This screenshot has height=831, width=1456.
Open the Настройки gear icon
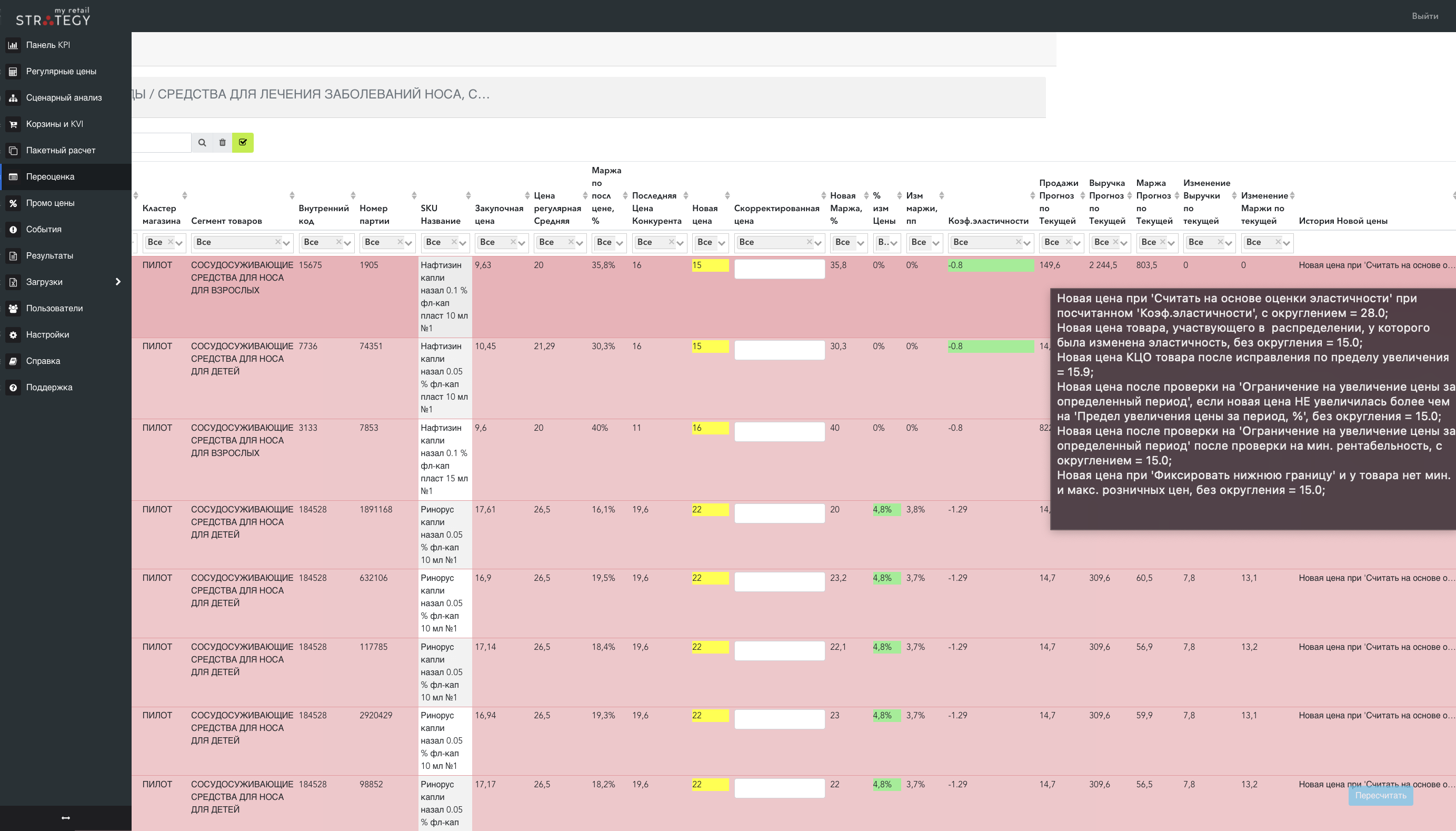[13, 334]
